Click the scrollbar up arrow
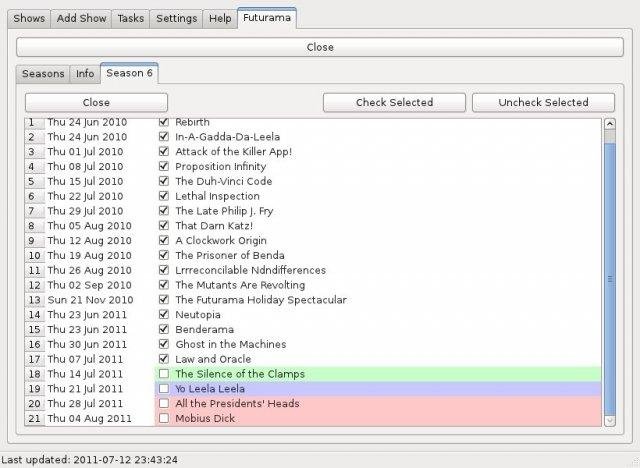 (610, 124)
